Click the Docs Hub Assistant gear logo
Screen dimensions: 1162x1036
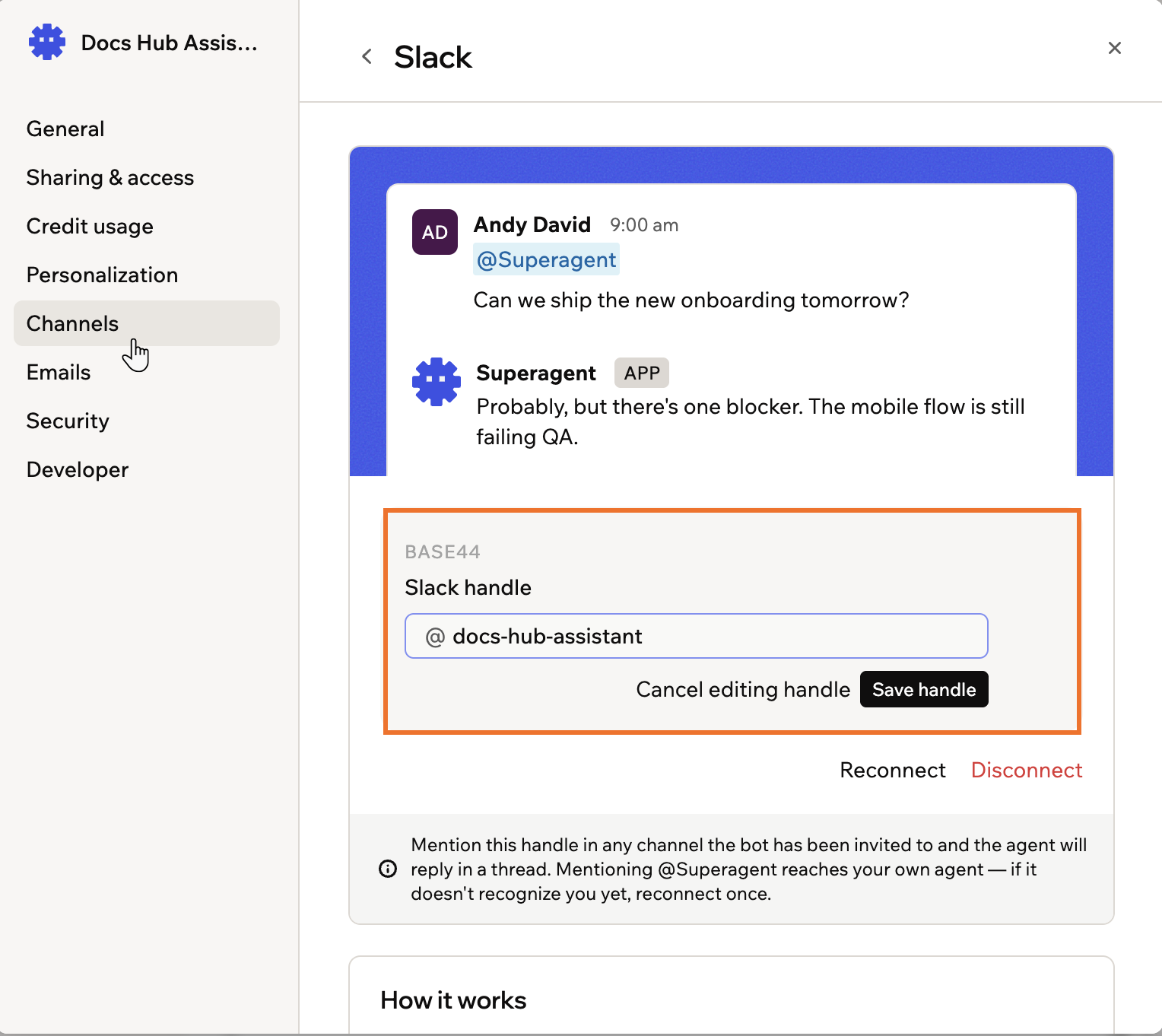click(47, 42)
